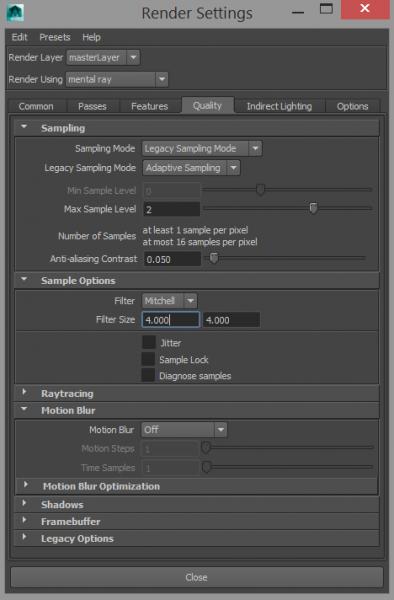Expand the Raytracing section
This screenshot has height=600, width=394.
tap(197, 393)
